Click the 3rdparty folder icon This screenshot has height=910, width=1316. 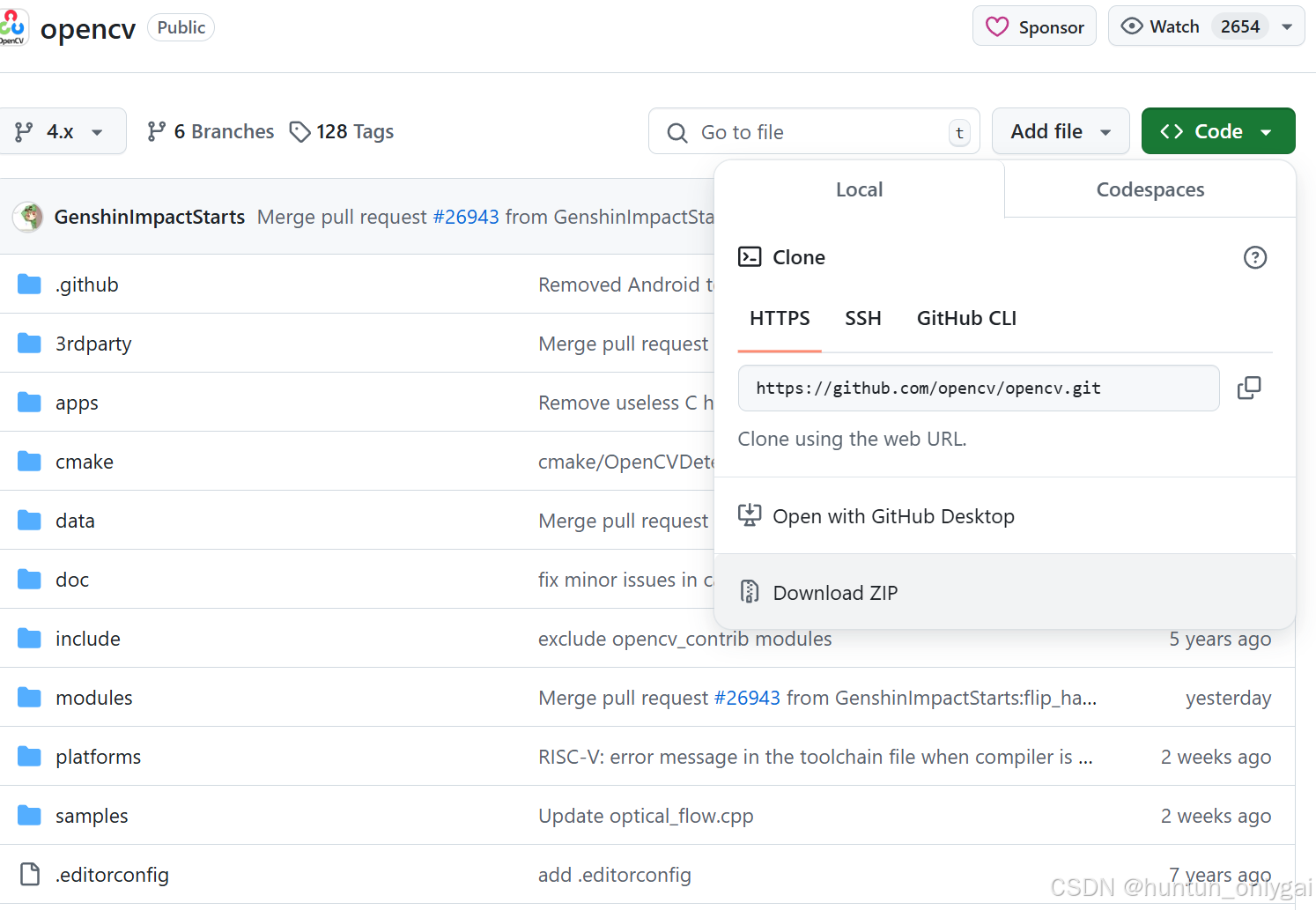point(29,343)
